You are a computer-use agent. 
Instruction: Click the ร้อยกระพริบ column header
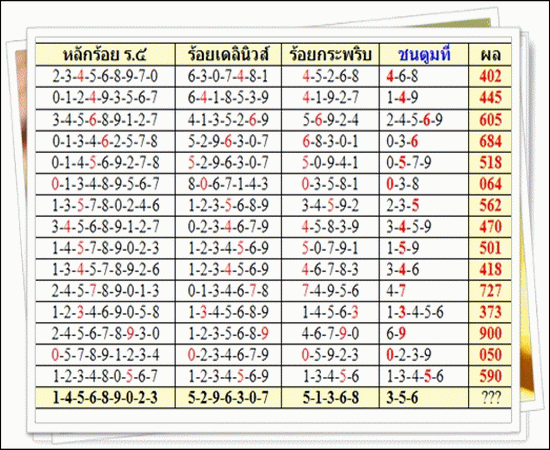(x=330, y=54)
